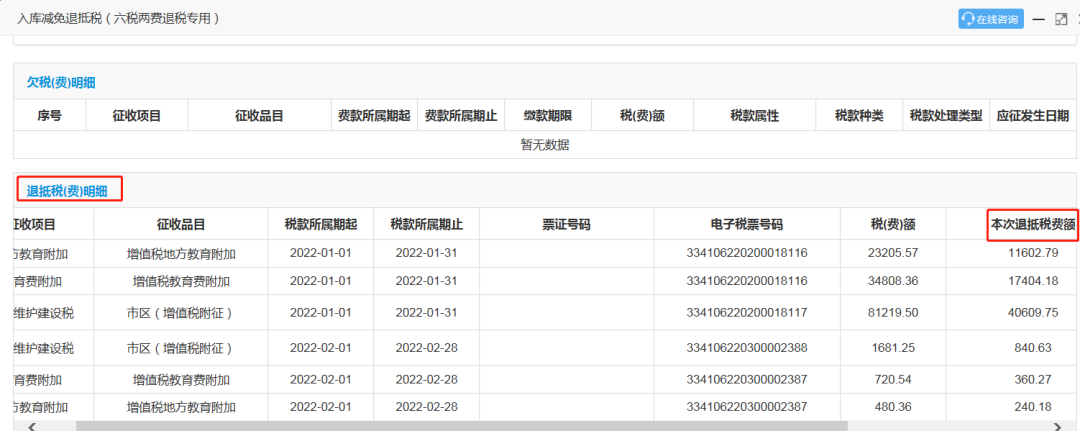Open the 在线咨询 online consultation button
This screenshot has height=431, width=1080.
pos(990,19)
